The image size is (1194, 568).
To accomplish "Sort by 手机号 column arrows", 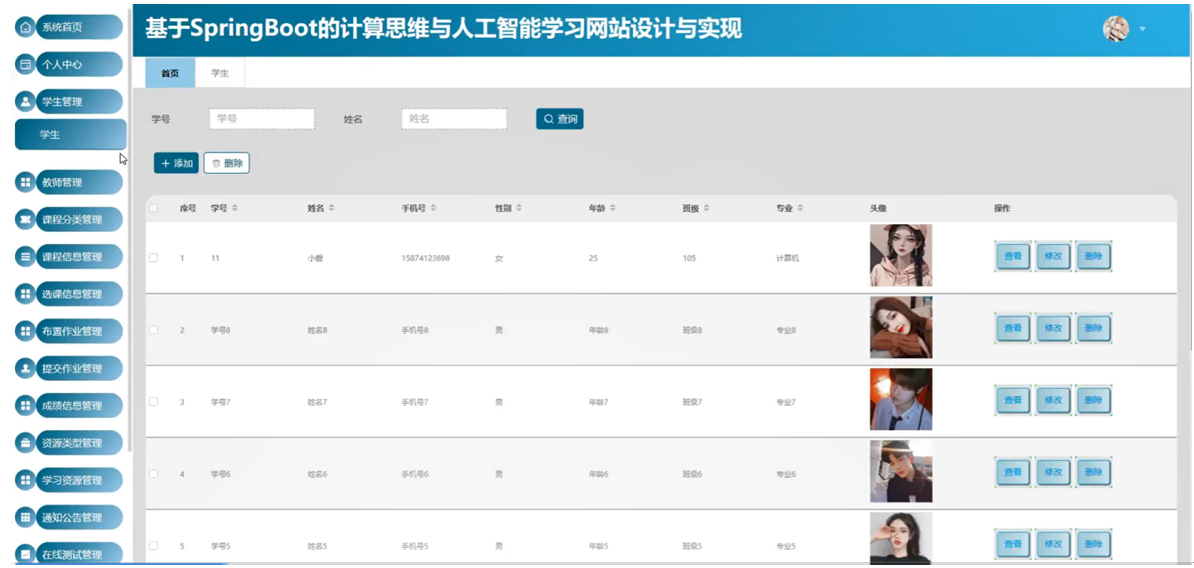I will 432,208.
